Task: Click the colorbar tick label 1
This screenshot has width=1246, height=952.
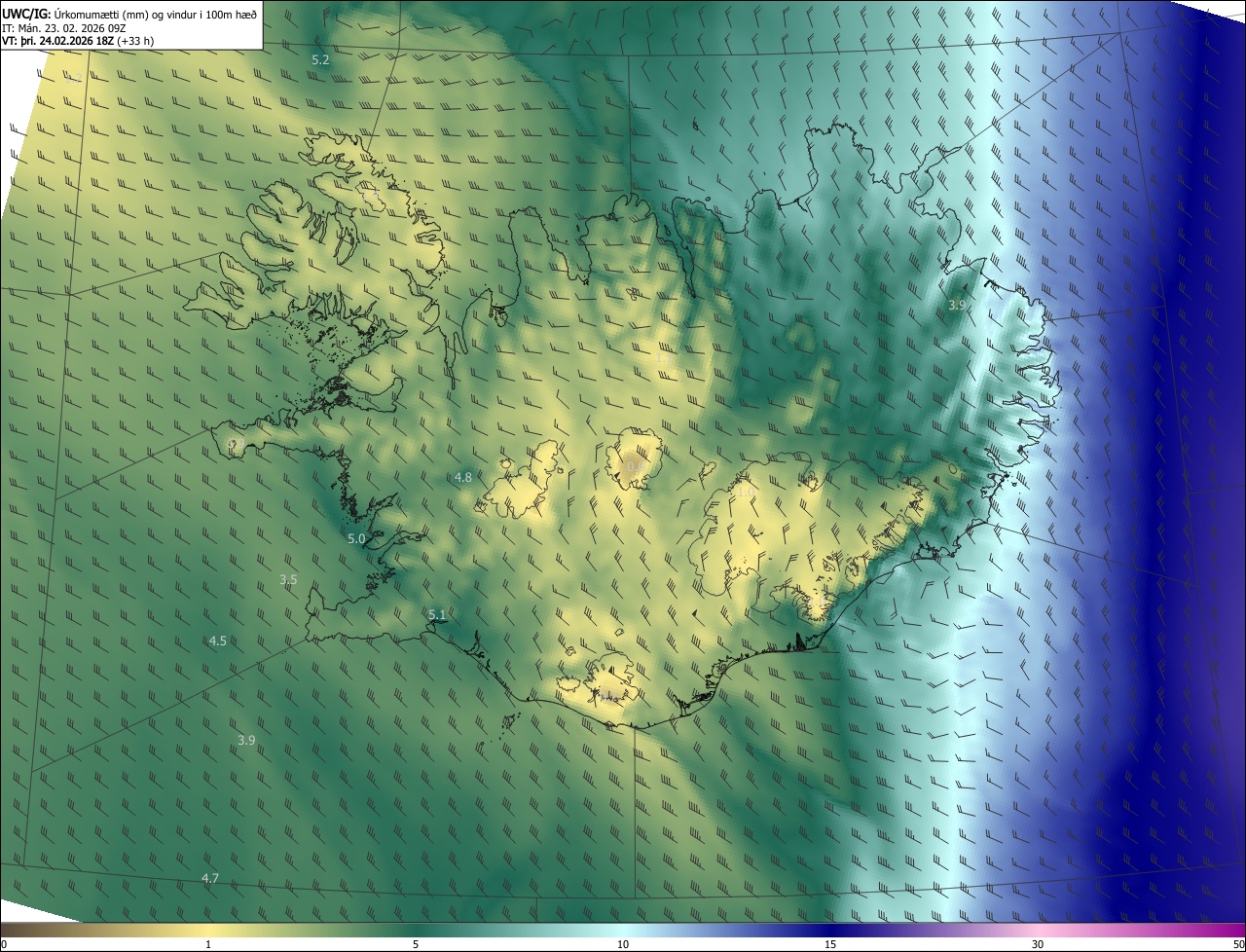Action: tap(208, 944)
